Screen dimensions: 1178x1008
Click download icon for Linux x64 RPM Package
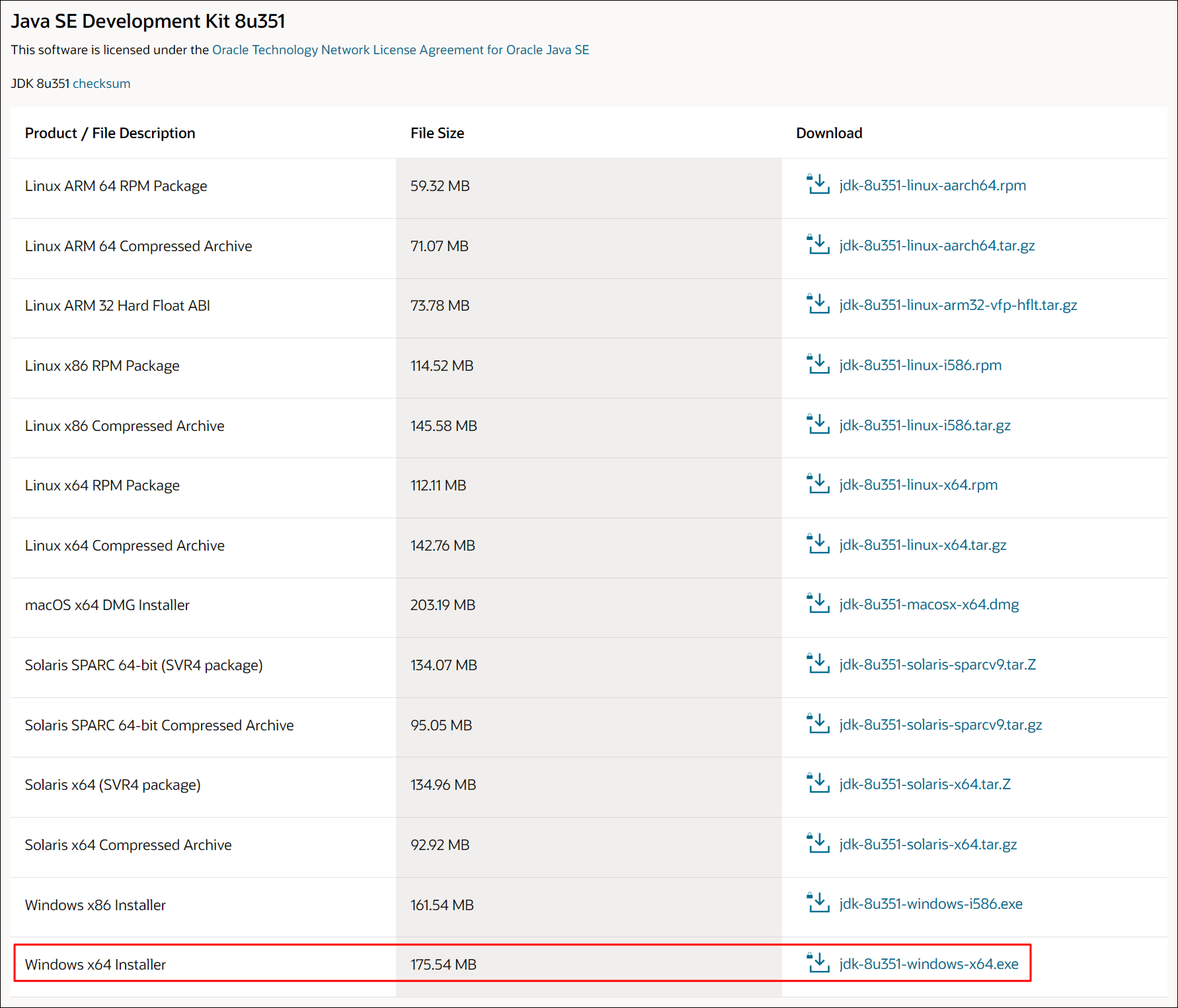point(818,484)
